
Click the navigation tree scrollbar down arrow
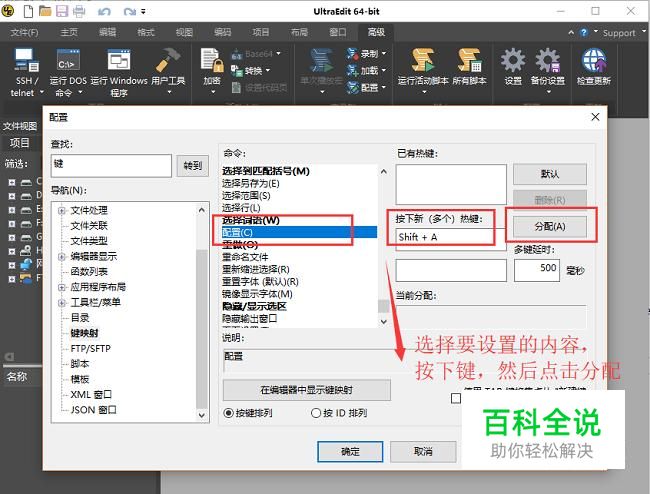pyautogui.click(x=201, y=415)
